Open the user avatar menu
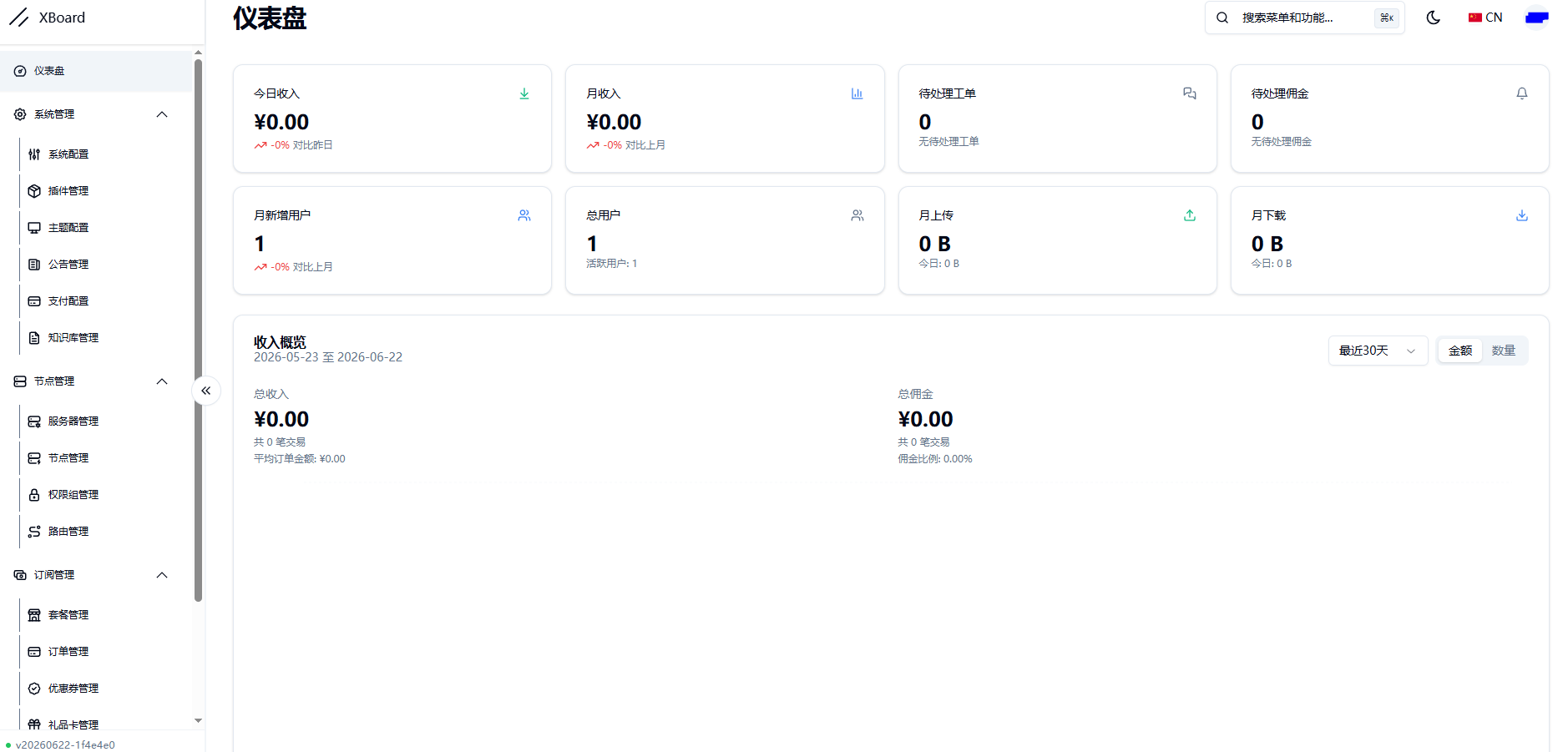 coord(1536,18)
